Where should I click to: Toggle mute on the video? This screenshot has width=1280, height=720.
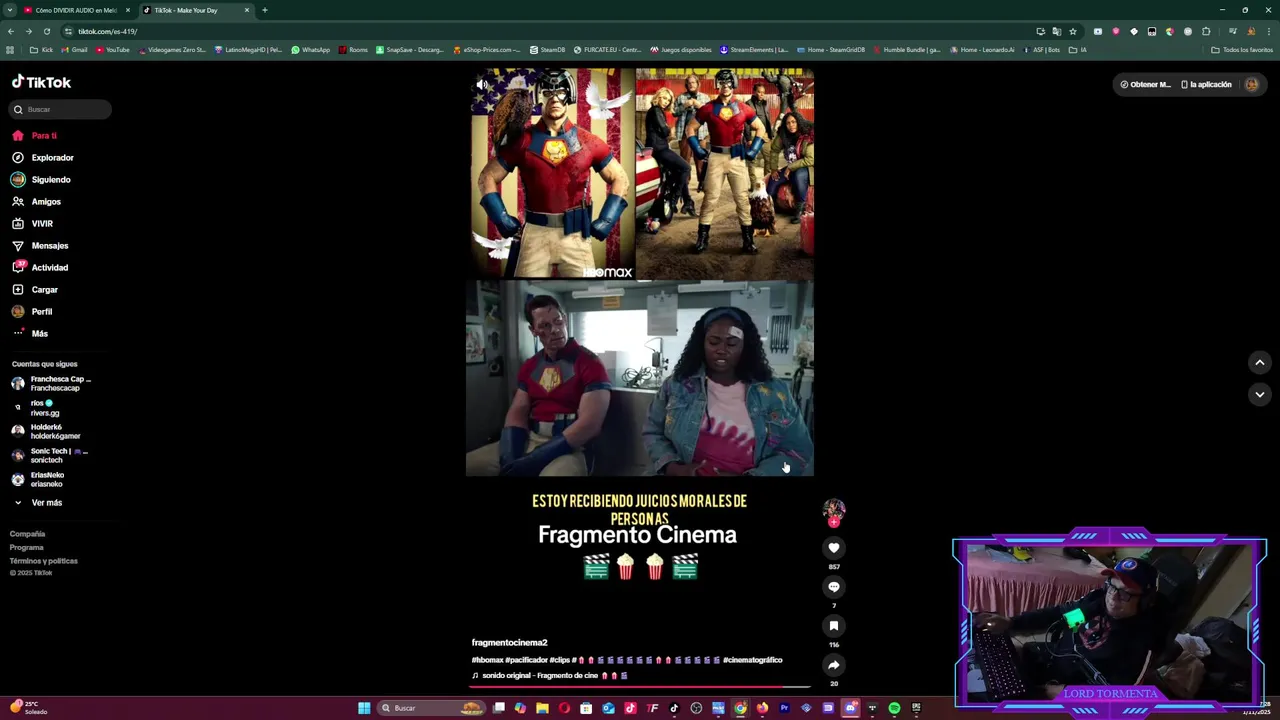pos(481,85)
